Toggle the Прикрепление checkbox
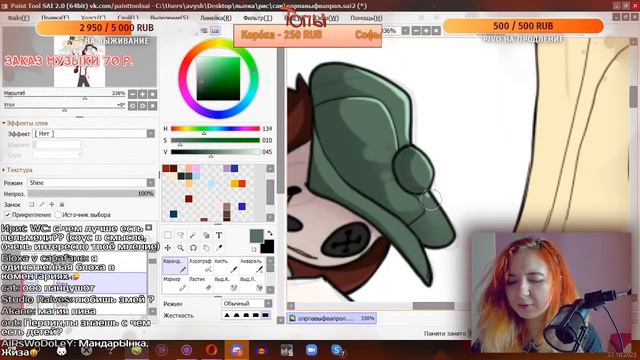 (8, 215)
